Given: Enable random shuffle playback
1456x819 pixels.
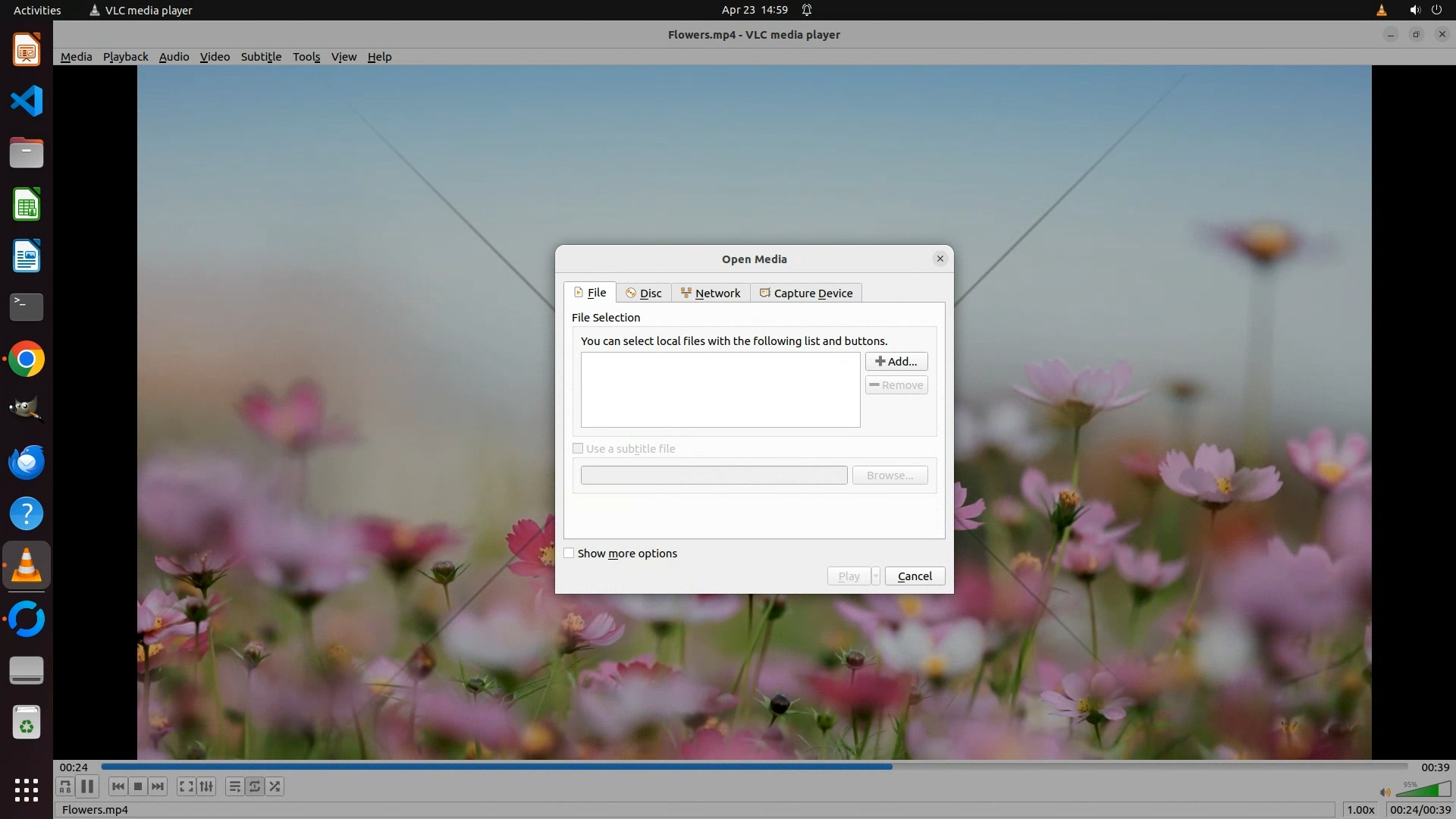Looking at the screenshot, I should (x=275, y=786).
